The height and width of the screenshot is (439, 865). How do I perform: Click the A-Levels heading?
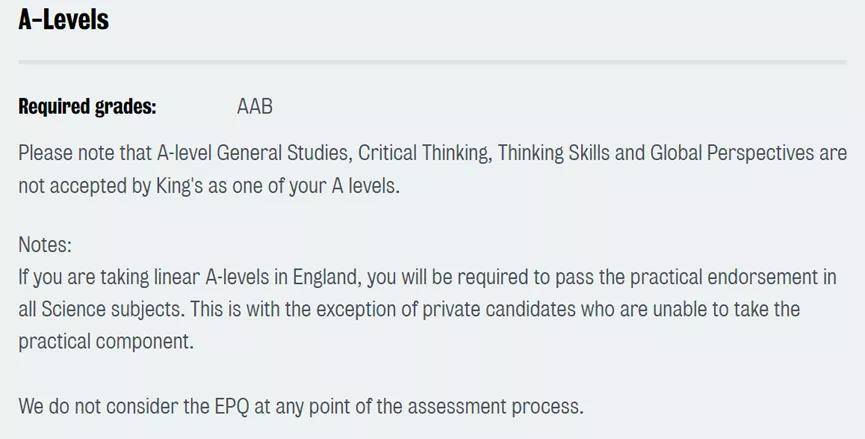[63, 19]
